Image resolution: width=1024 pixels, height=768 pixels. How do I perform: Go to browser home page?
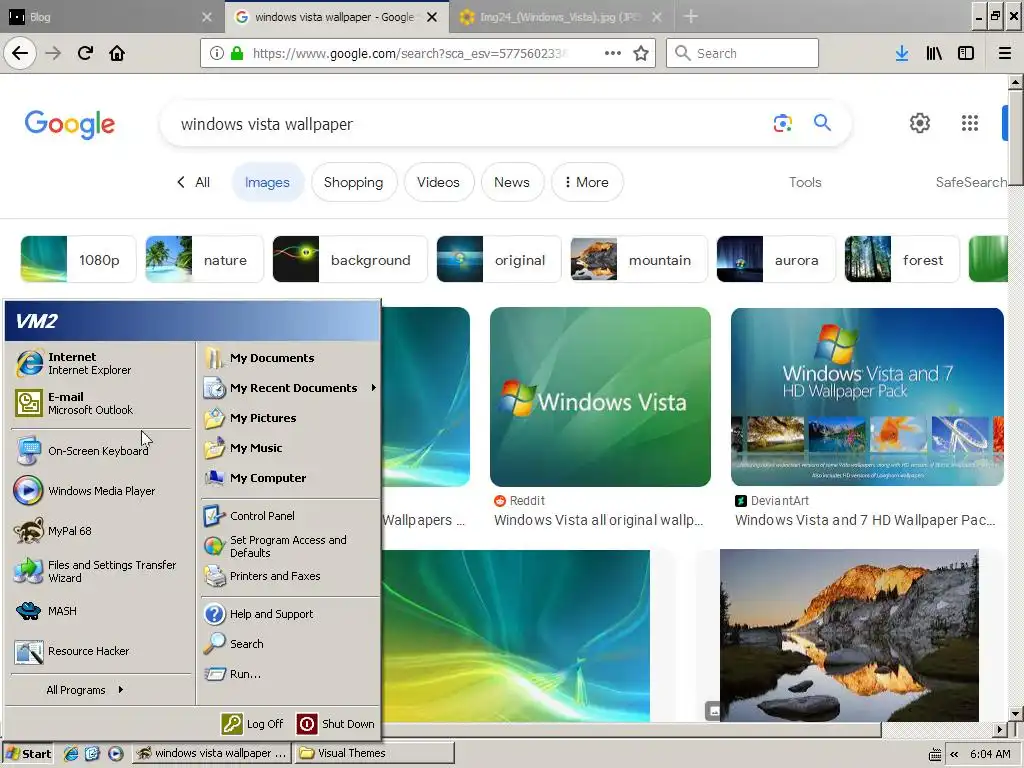117,53
